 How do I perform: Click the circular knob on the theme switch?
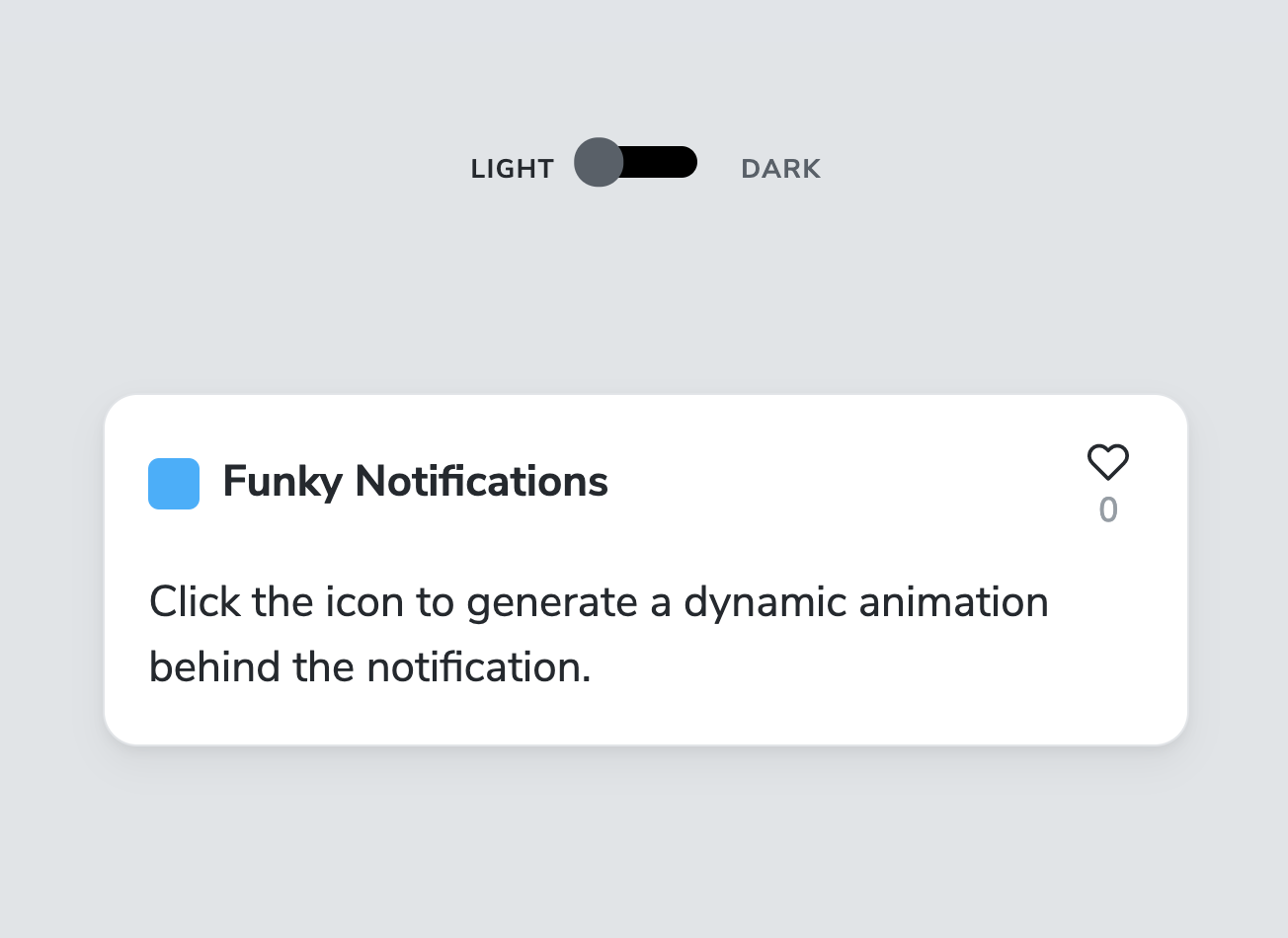(598, 163)
